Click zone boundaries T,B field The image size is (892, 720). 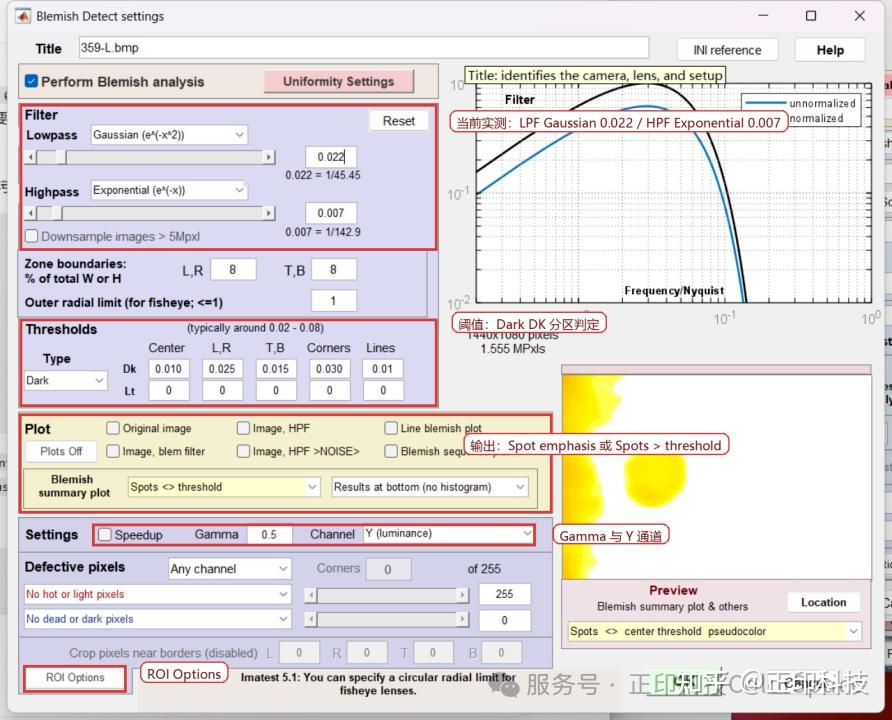[333, 270]
